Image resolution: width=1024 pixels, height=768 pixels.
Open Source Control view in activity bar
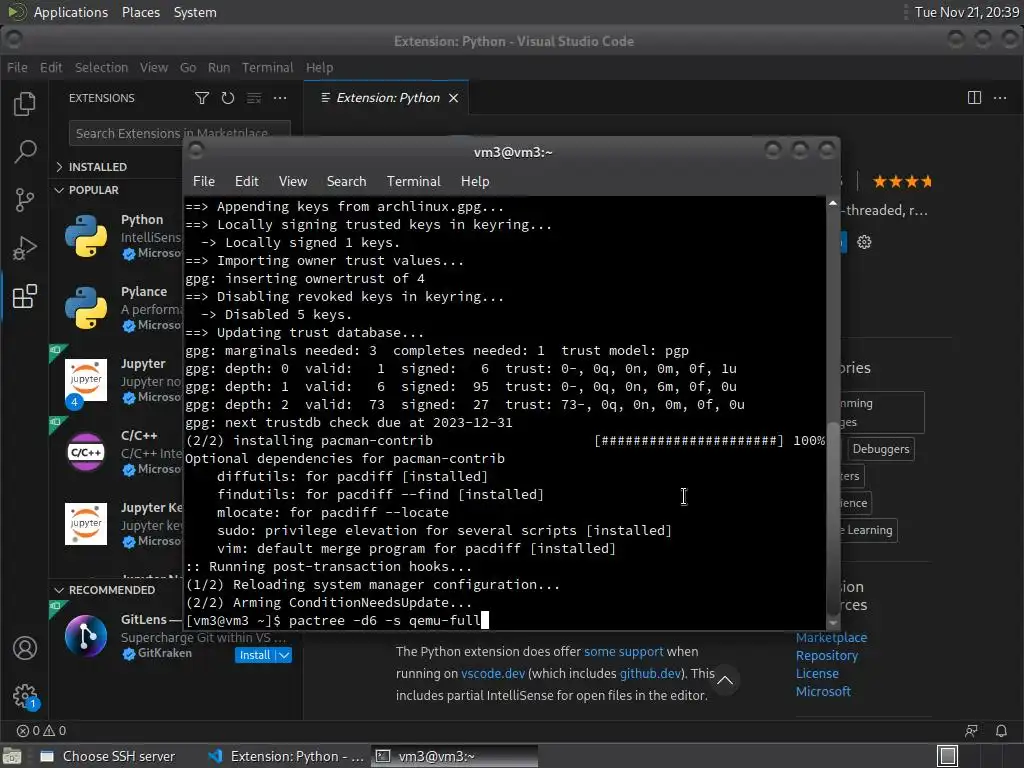pos(25,200)
